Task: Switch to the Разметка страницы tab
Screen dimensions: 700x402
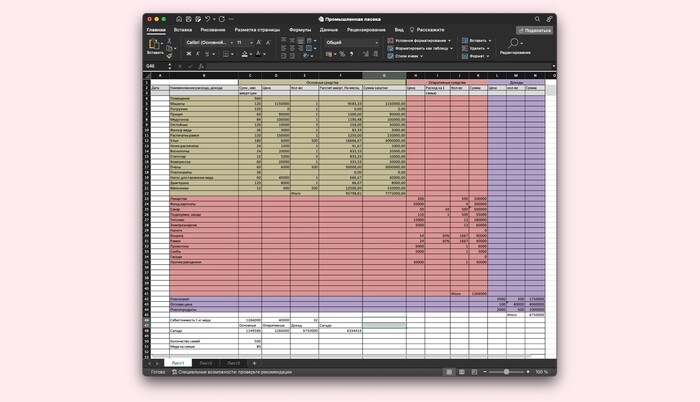Action: 257,30
